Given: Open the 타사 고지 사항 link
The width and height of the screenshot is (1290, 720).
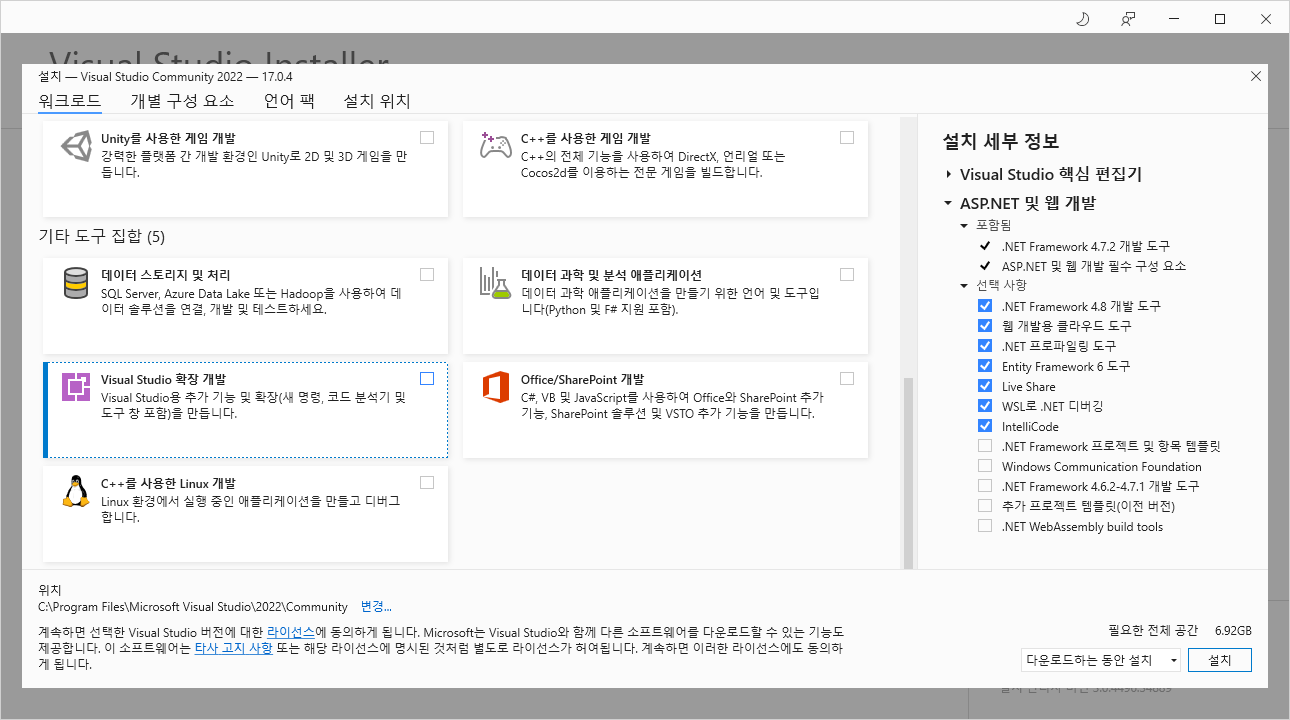Looking at the screenshot, I should click(x=233, y=648).
